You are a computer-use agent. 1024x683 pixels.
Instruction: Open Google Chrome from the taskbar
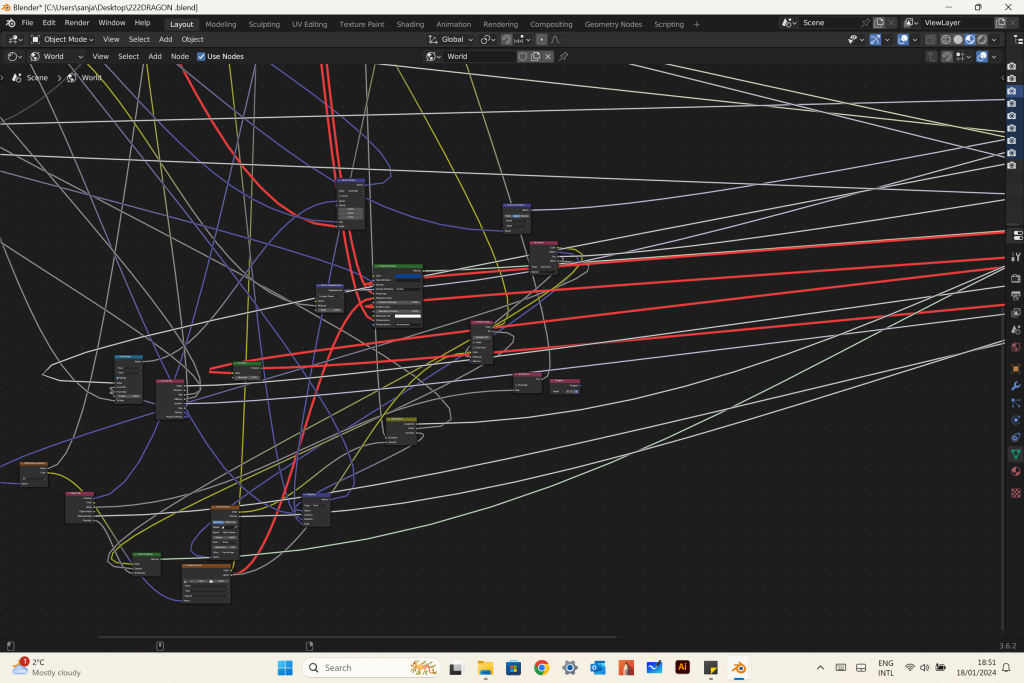[541, 667]
